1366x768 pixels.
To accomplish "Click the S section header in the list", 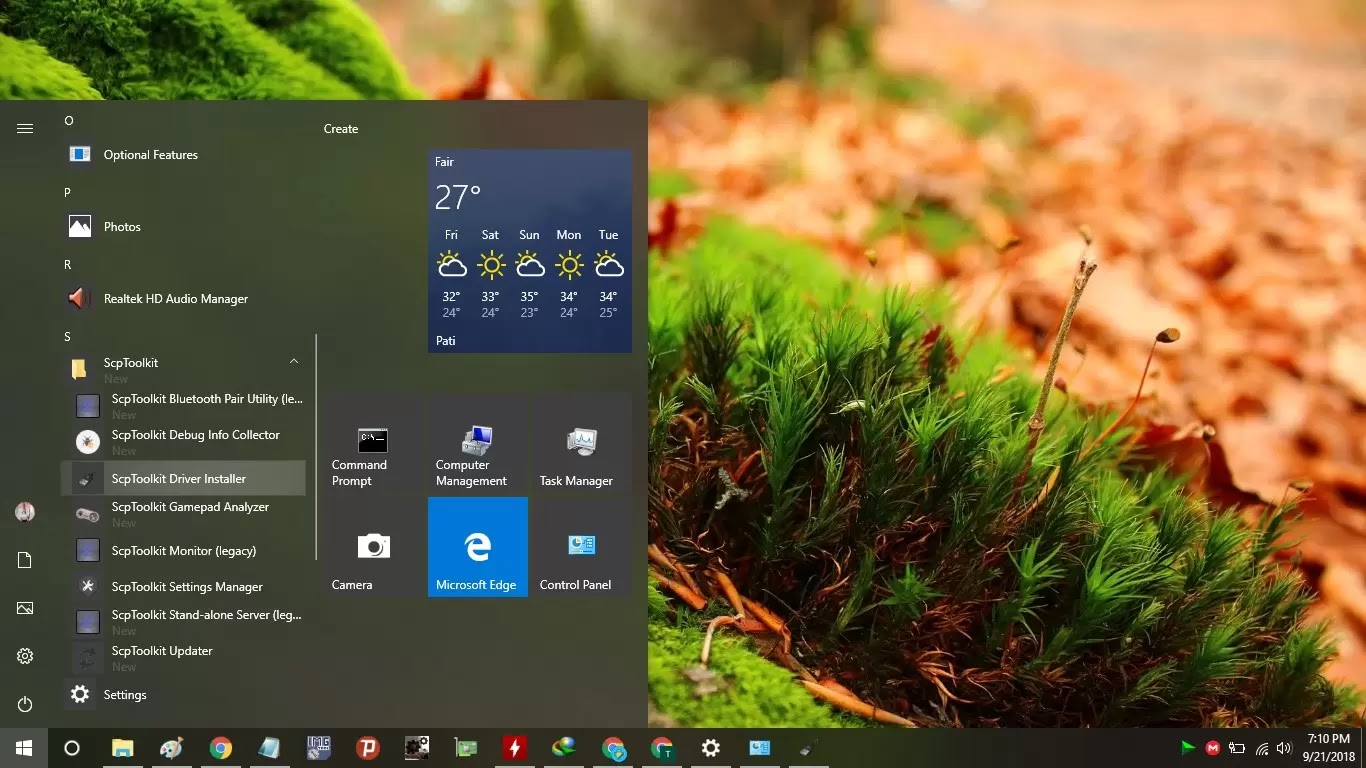I will (67, 336).
